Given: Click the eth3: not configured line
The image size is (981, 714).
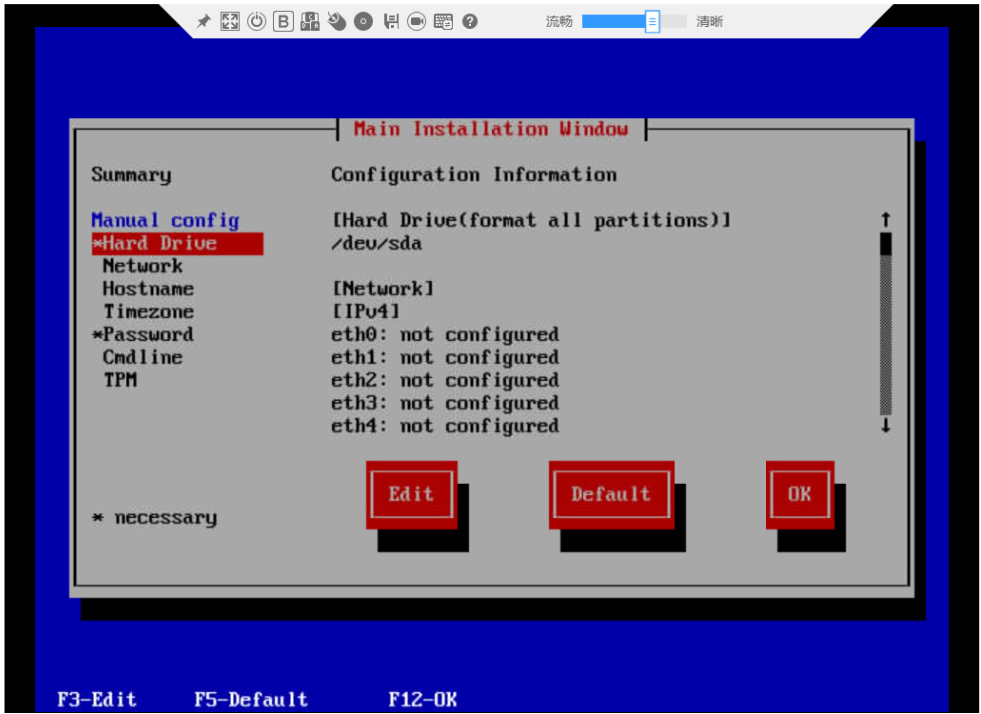Looking at the screenshot, I should click(x=445, y=403).
